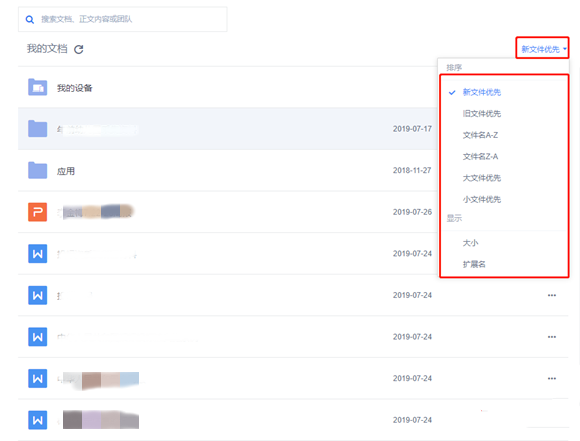This screenshot has height=441, width=580.
Task: Click date 2019-07-17
Action: [412, 129]
